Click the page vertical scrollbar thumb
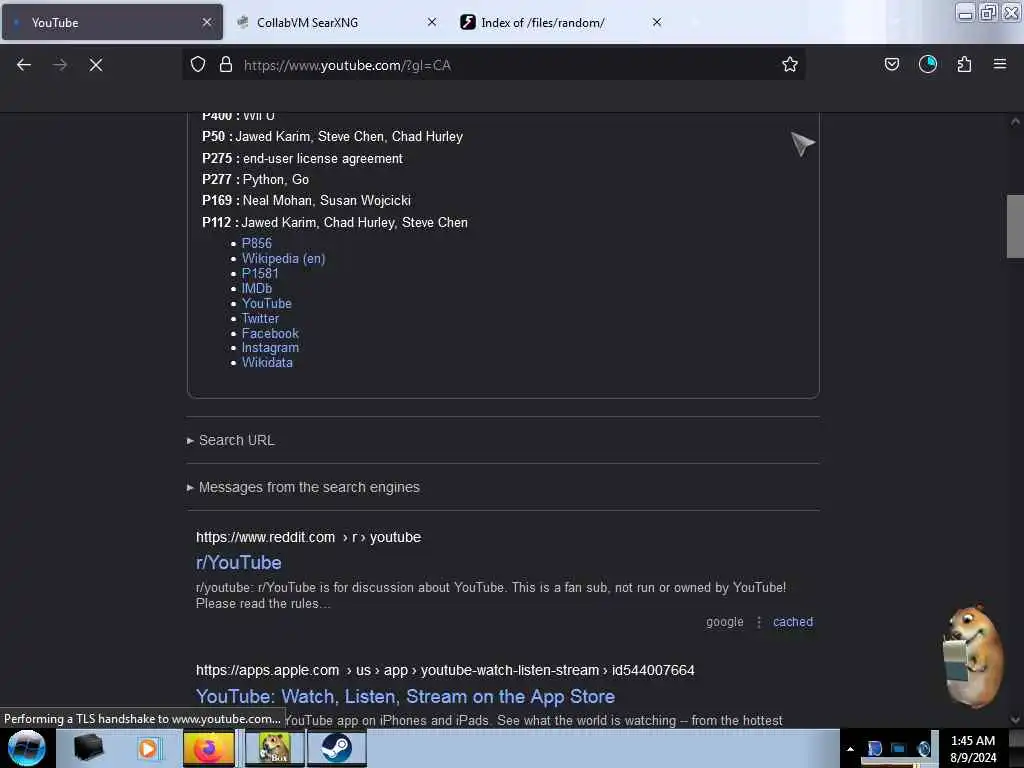 click(1015, 226)
